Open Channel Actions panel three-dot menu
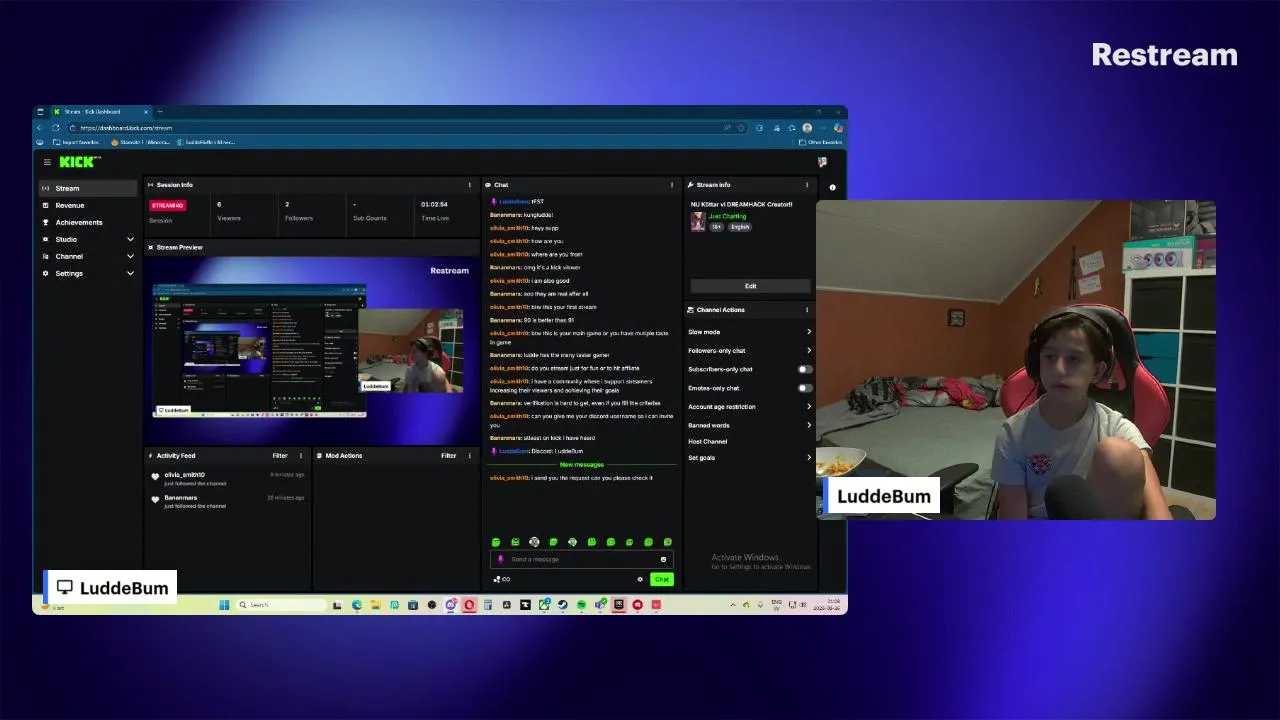The width and height of the screenshot is (1280, 720). coord(807,310)
